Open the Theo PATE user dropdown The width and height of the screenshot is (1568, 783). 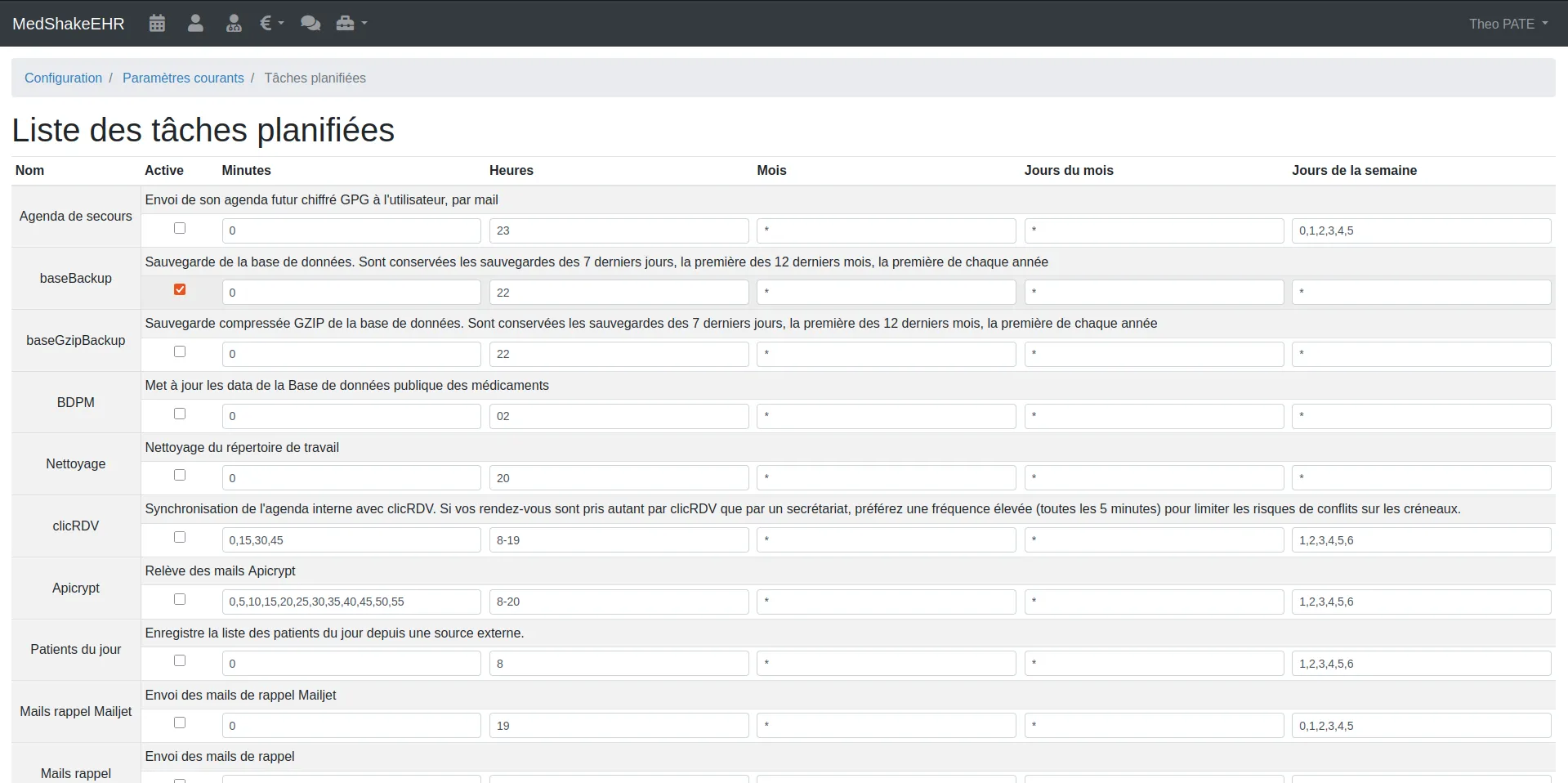(1508, 24)
